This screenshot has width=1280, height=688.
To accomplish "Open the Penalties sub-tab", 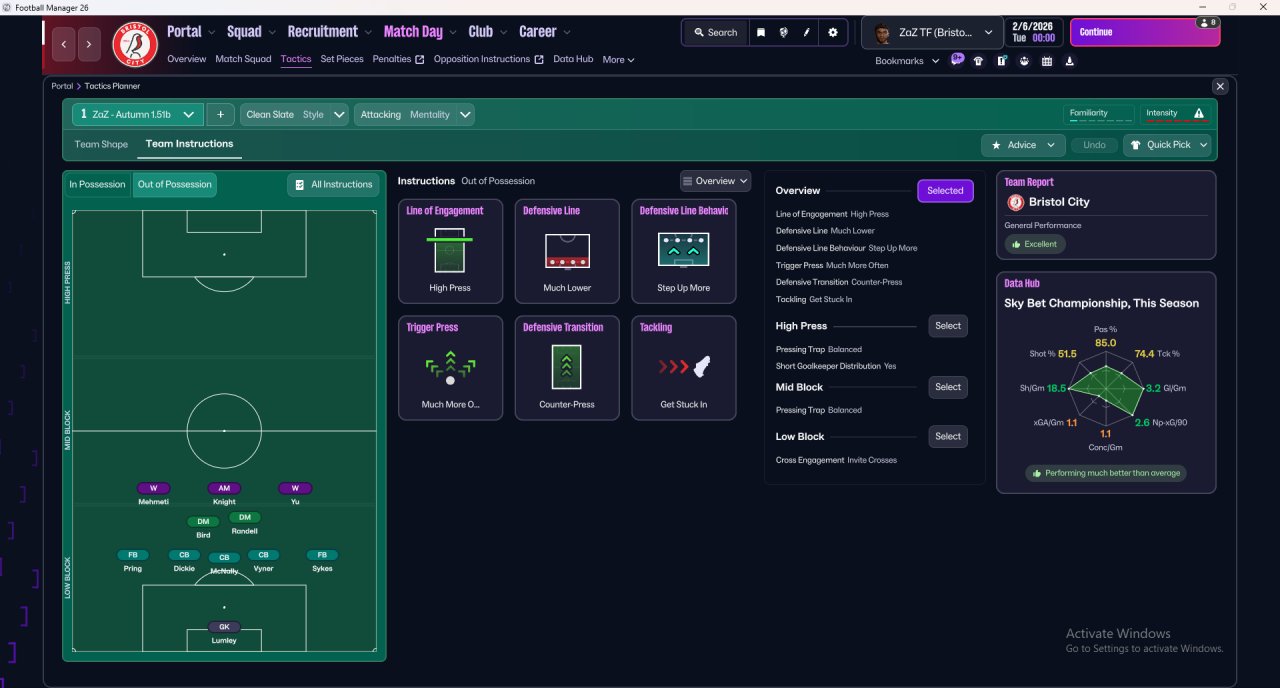I will 398,59.
